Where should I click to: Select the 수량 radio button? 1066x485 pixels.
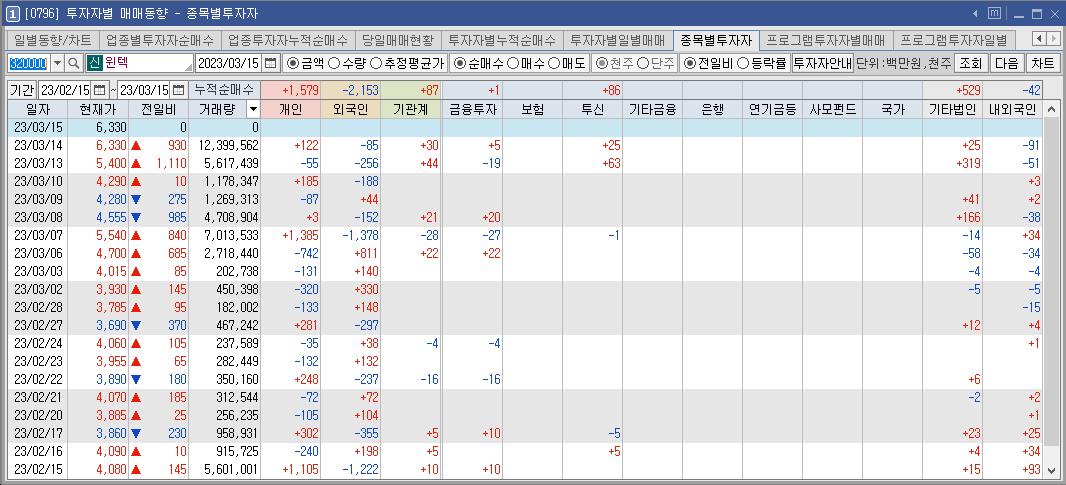[334, 63]
